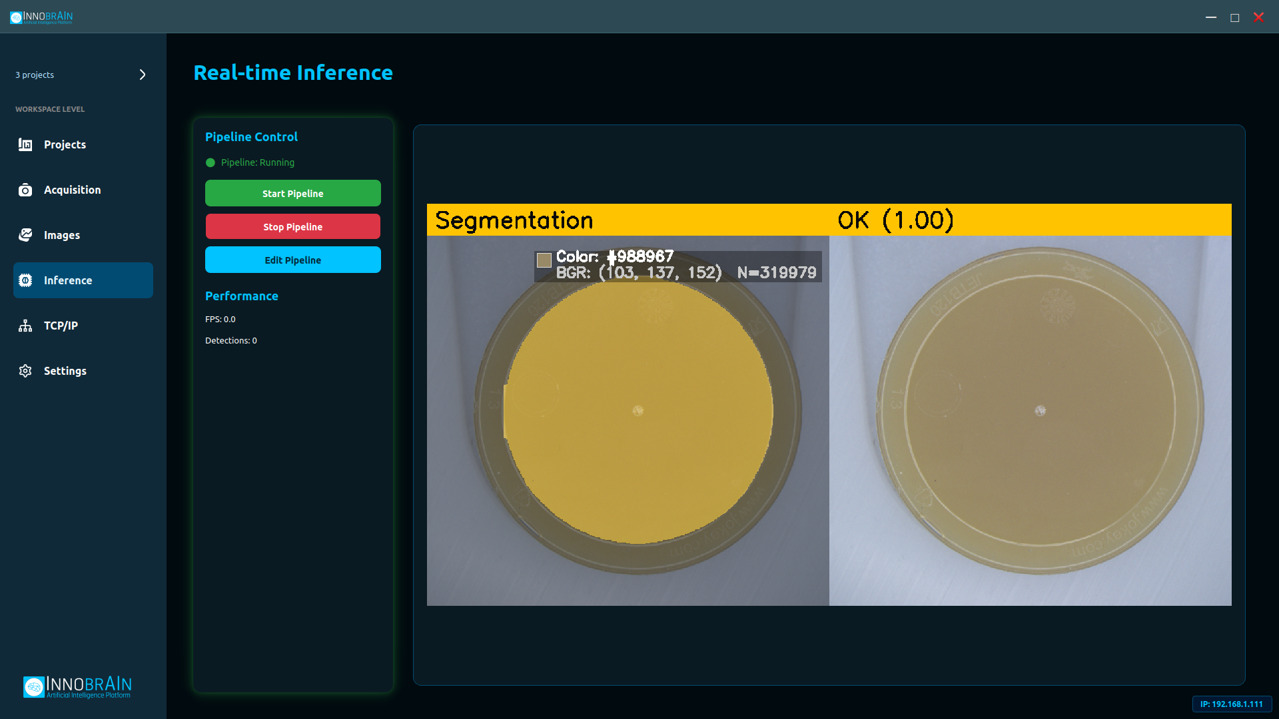Click the segmentation result image on left
The width and height of the screenshot is (1279, 719).
[628, 420]
